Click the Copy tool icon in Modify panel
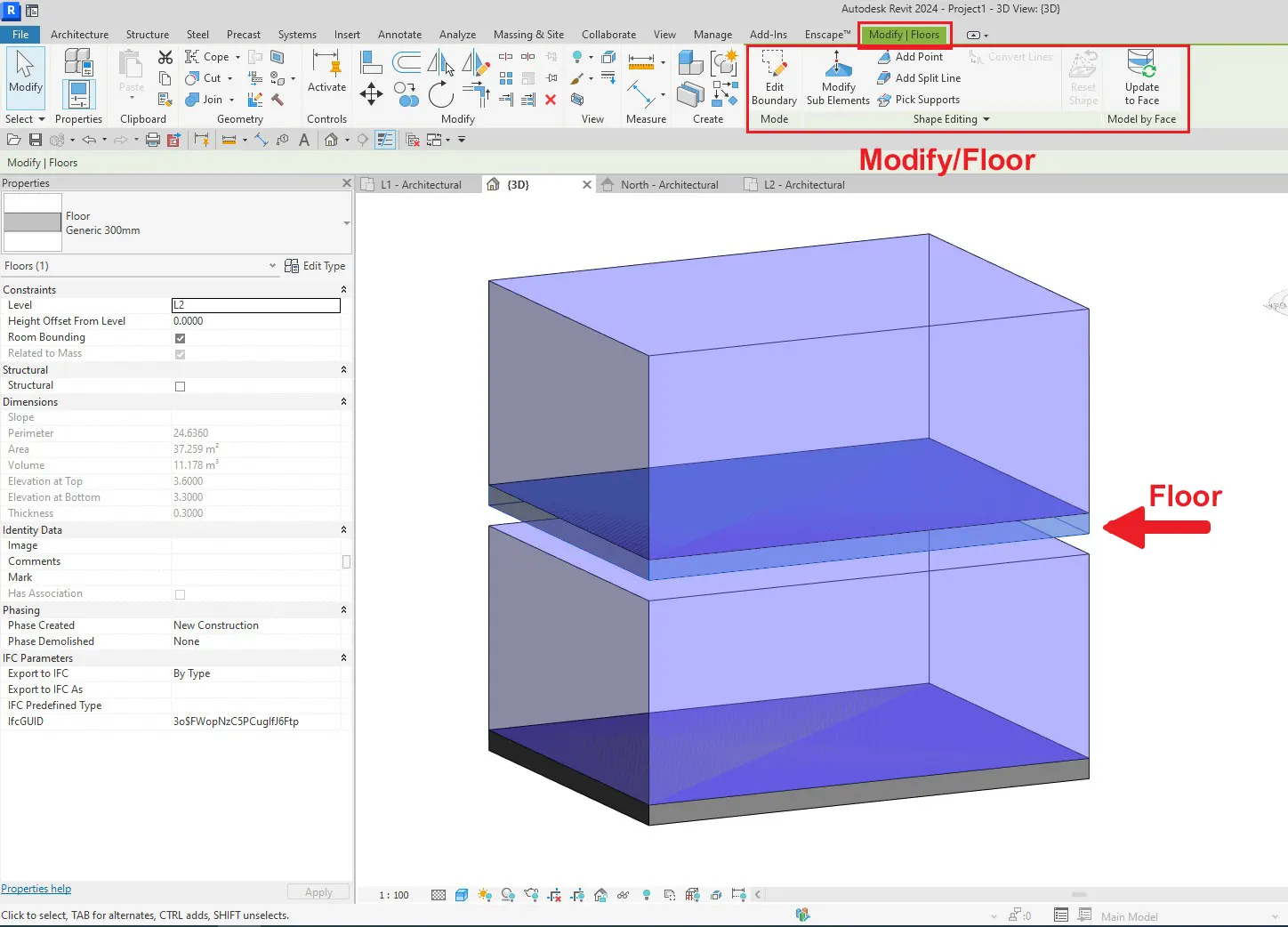The image size is (1288, 927). (x=407, y=93)
